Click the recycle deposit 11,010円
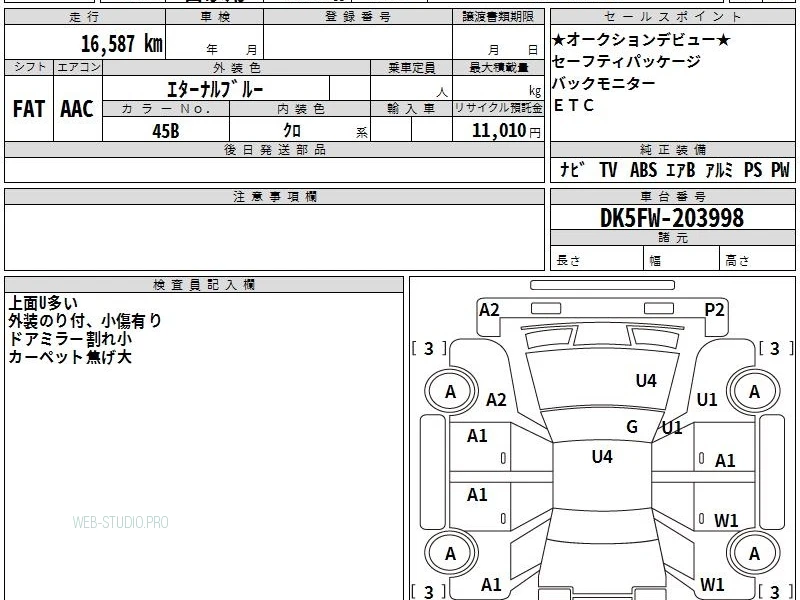The width and height of the screenshot is (800, 600). tap(506, 131)
